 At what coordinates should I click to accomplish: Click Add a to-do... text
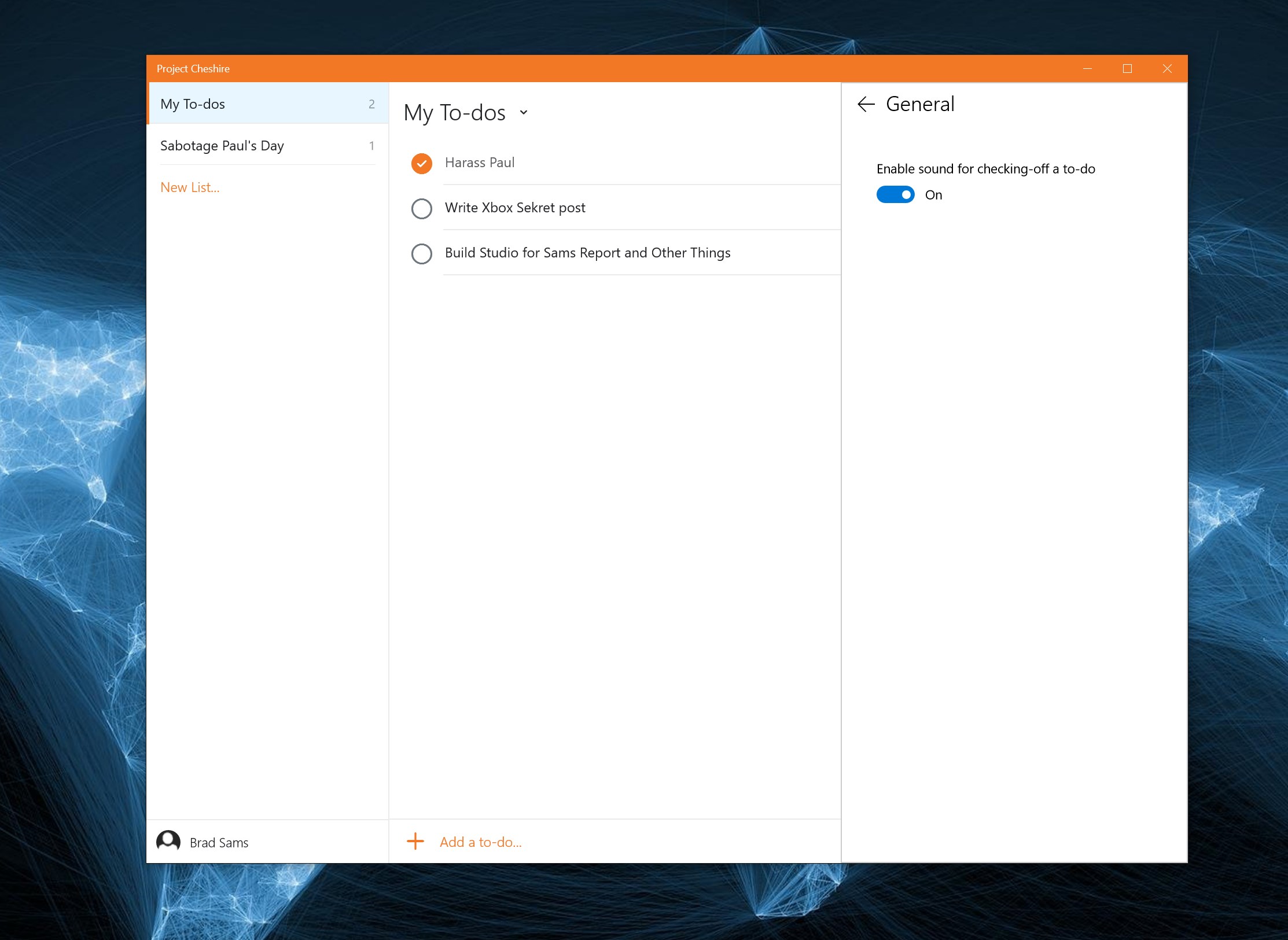click(x=480, y=842)
